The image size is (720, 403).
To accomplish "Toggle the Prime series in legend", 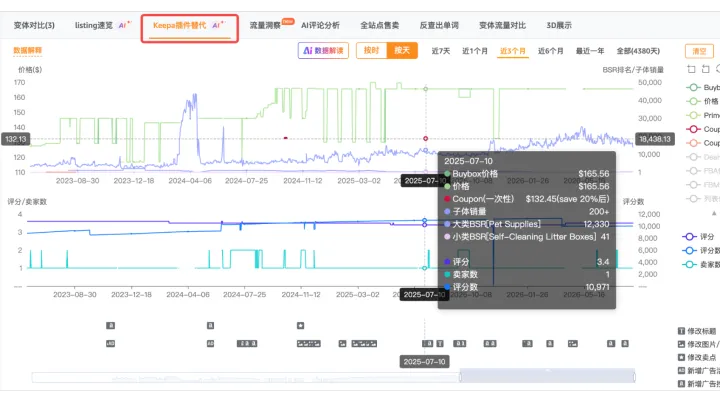I will pyautogui.click(x=703, y=115).
